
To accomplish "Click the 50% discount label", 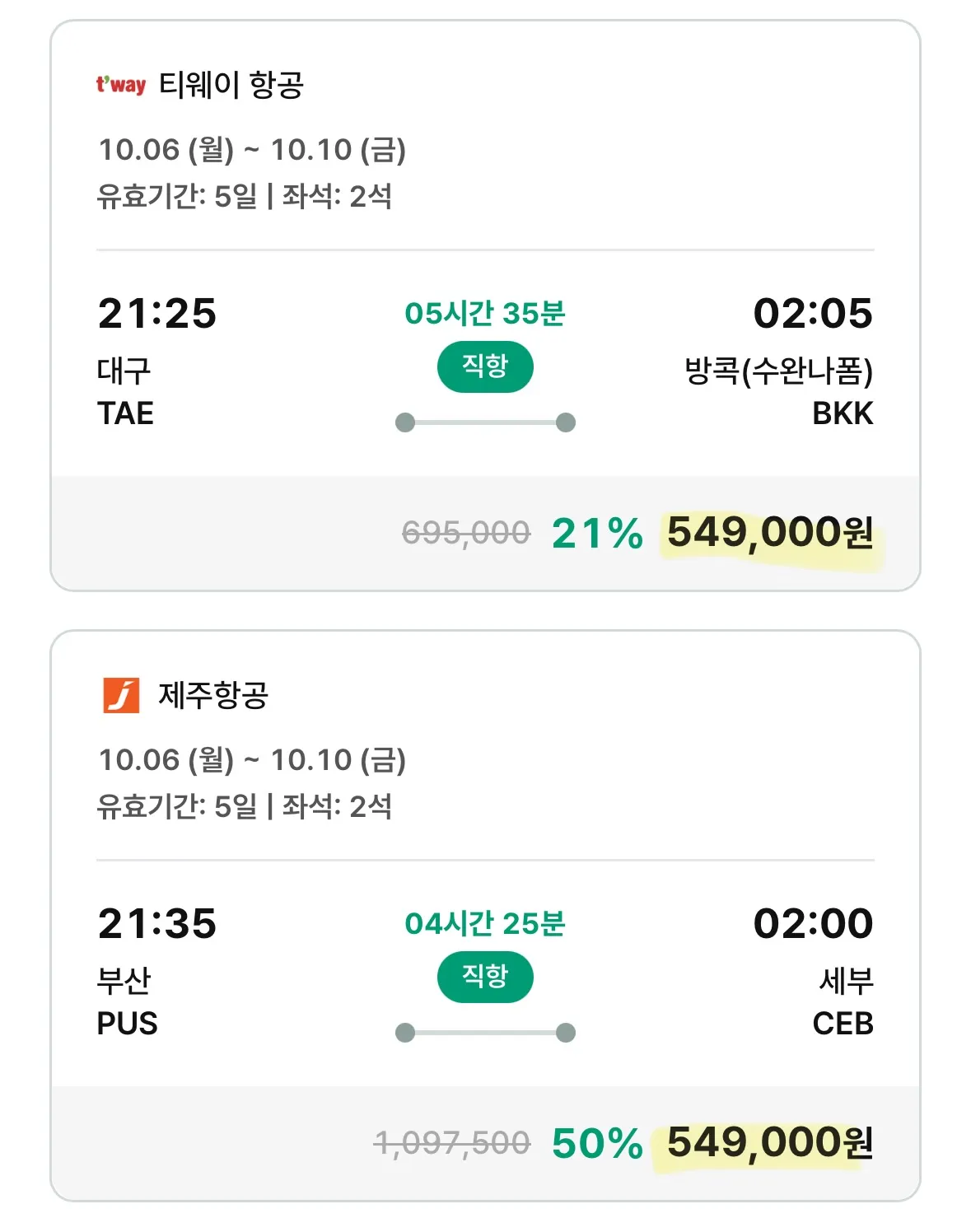I will coord(597,1143).
